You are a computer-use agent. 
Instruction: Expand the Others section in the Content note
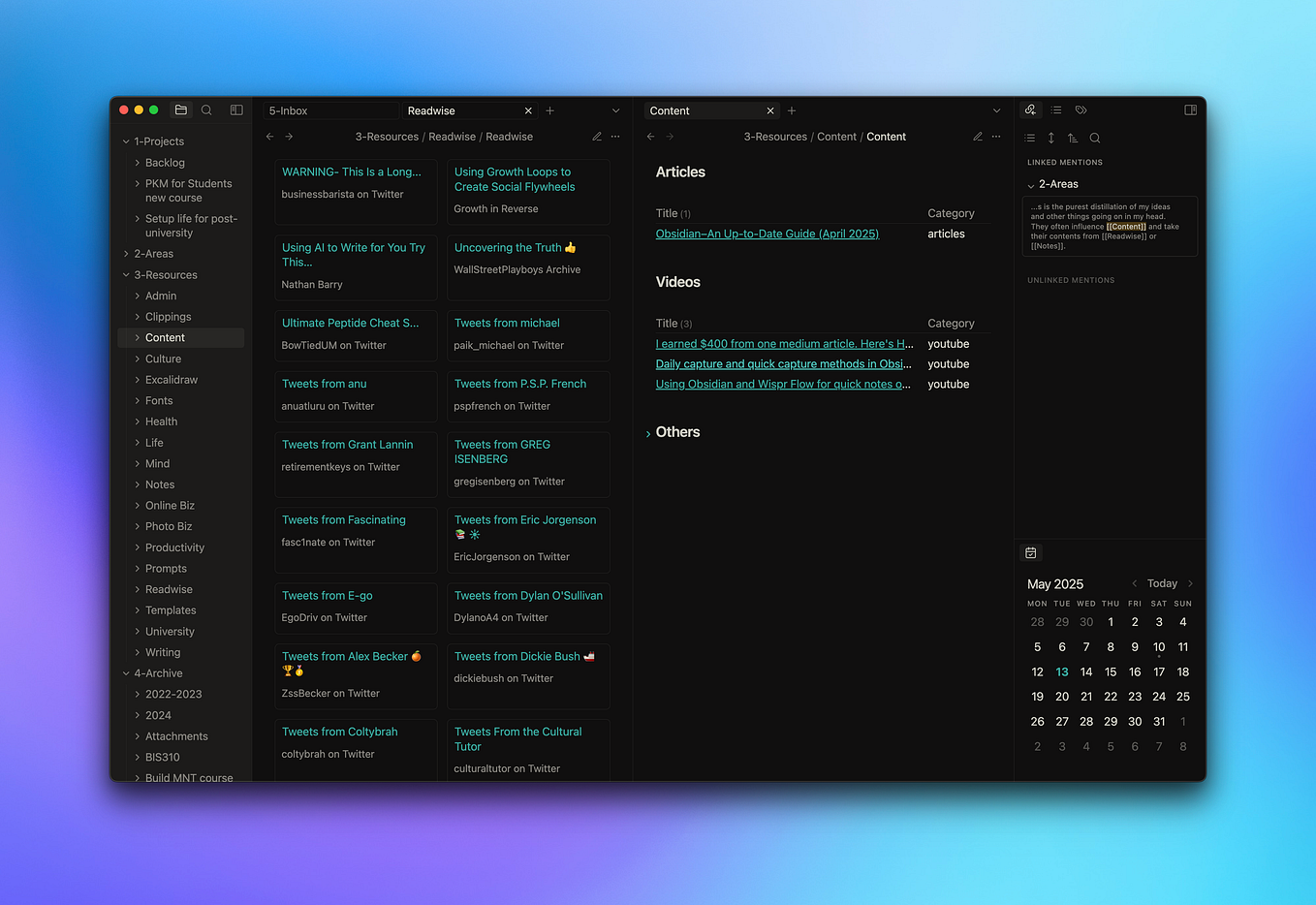[649, 432]
